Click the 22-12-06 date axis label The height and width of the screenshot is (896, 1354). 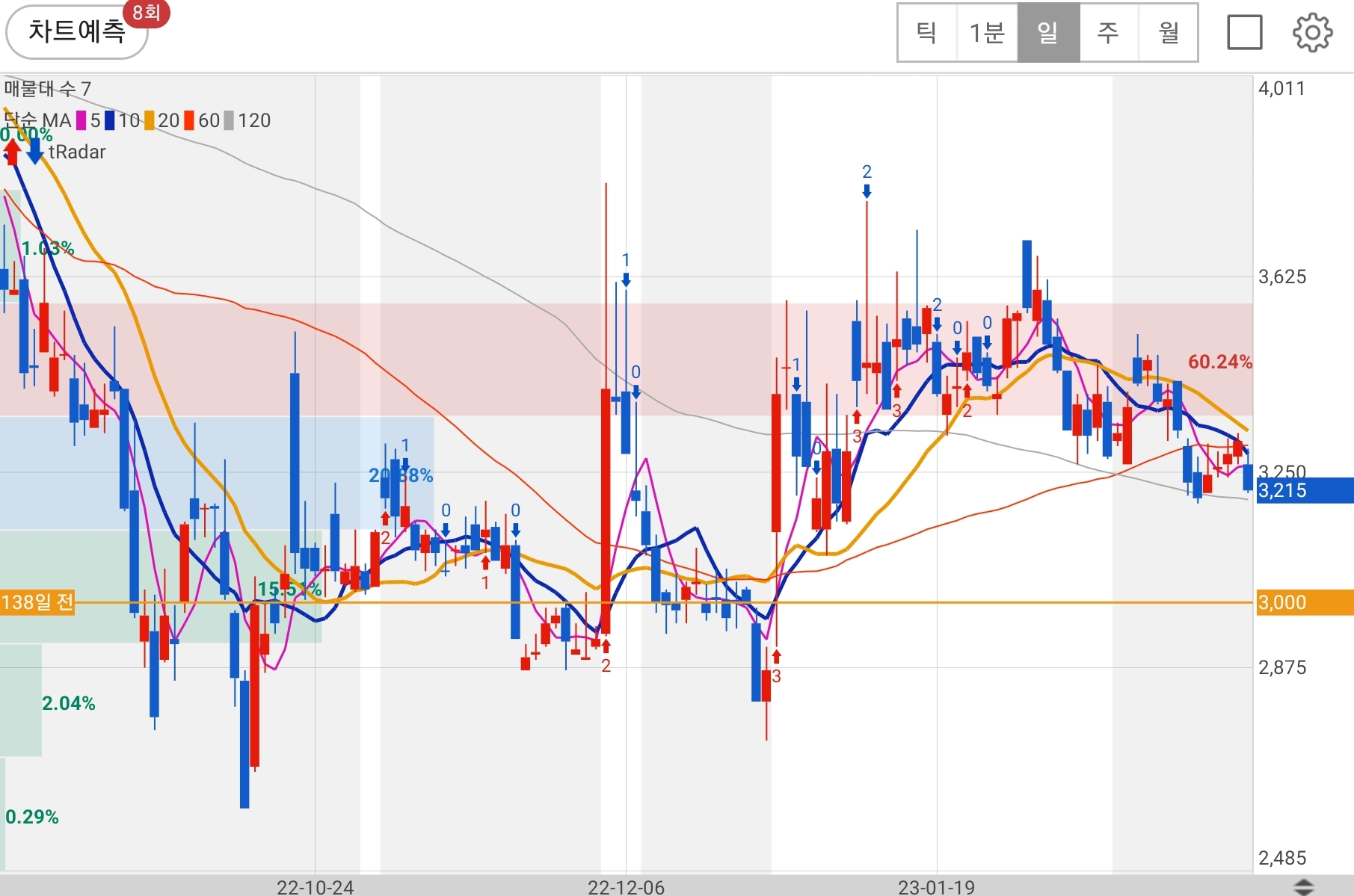point(626,887)
